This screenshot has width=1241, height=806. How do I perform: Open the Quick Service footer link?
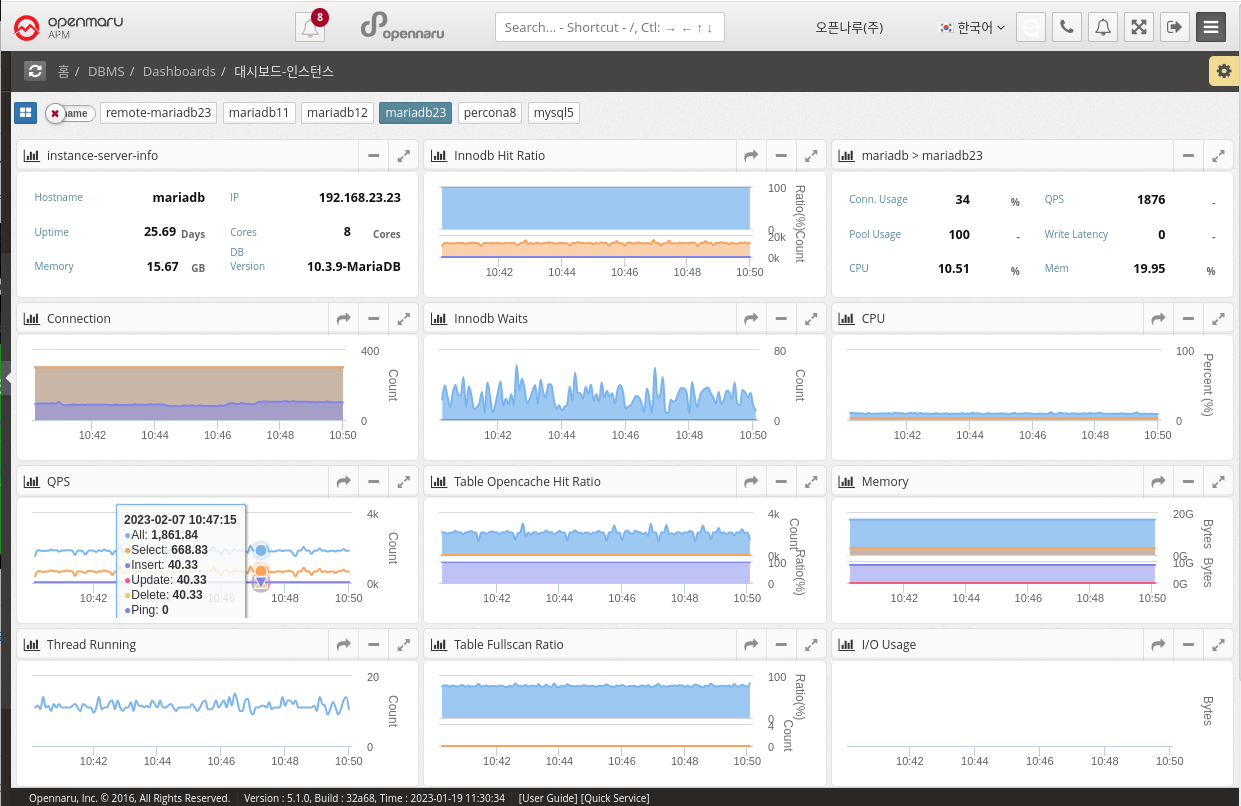tap(614, 798)
